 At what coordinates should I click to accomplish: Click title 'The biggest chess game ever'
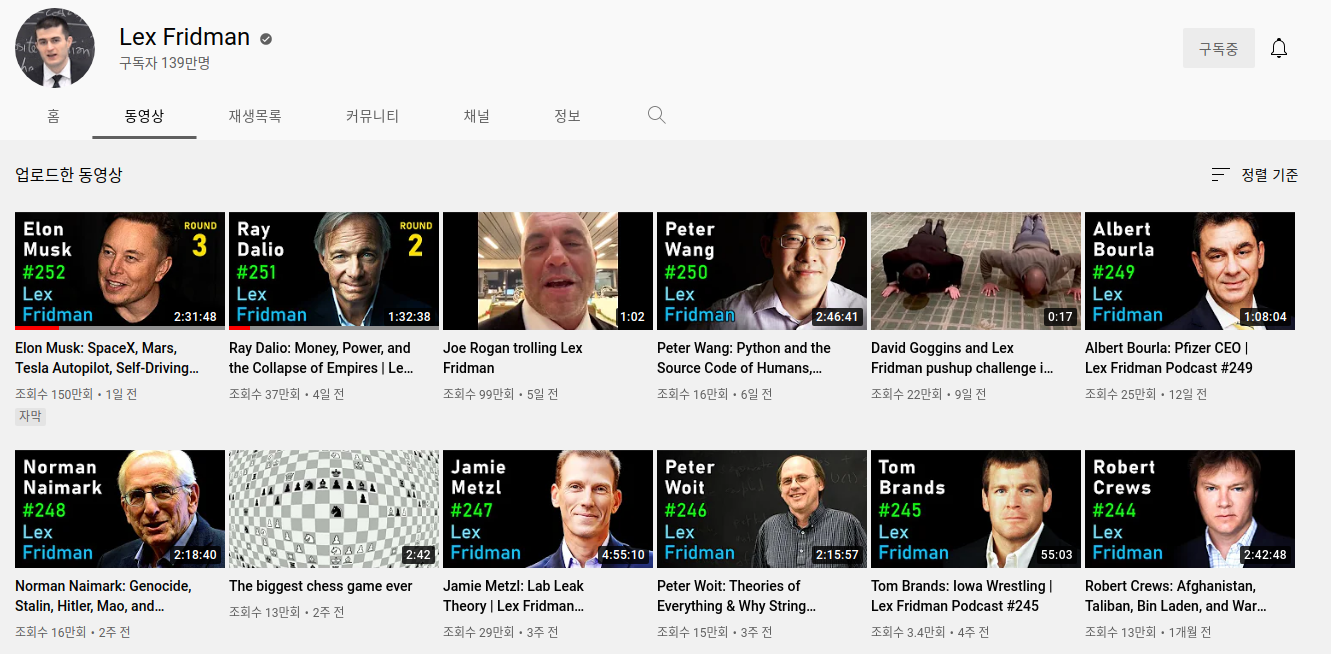[x=321, y=586]
